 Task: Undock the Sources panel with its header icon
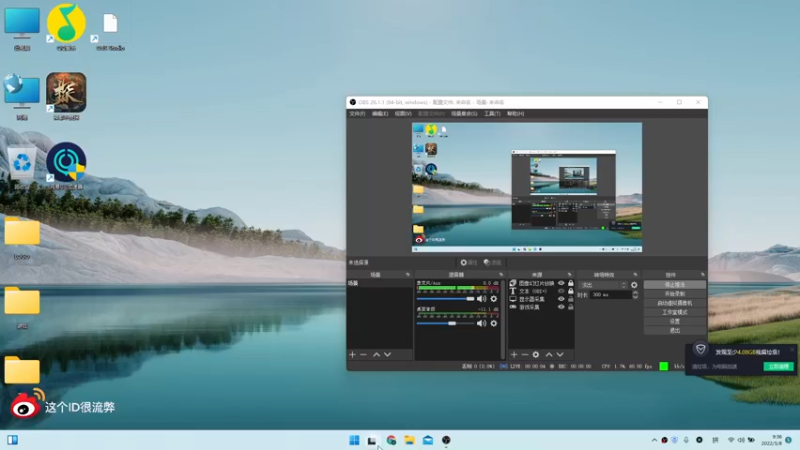tap(569, 274)
